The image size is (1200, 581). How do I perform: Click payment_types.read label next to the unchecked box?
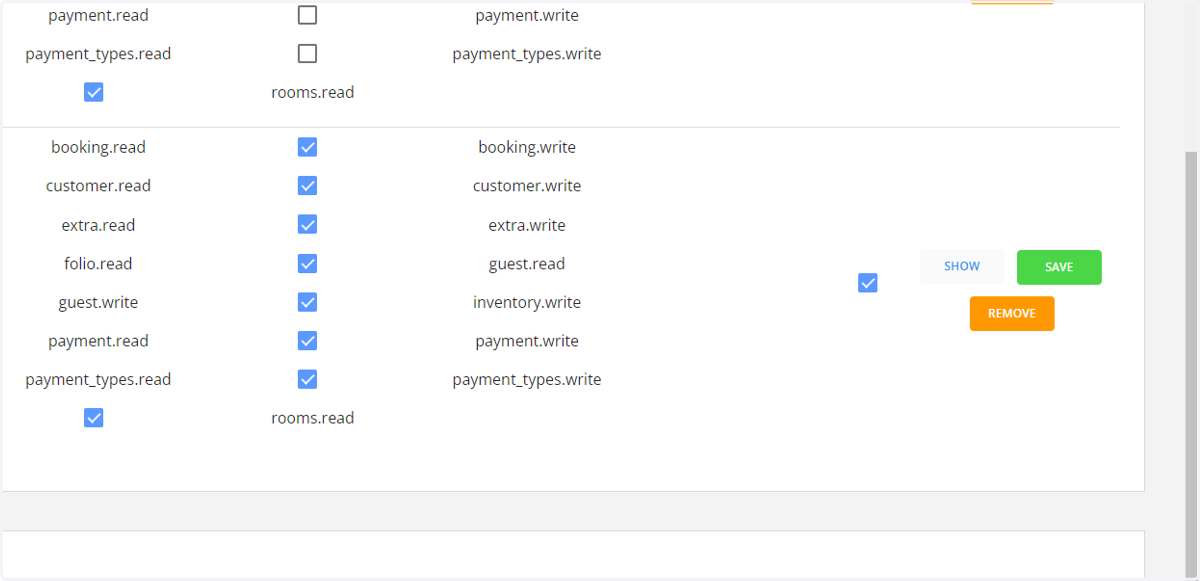(x=98, y=54)
